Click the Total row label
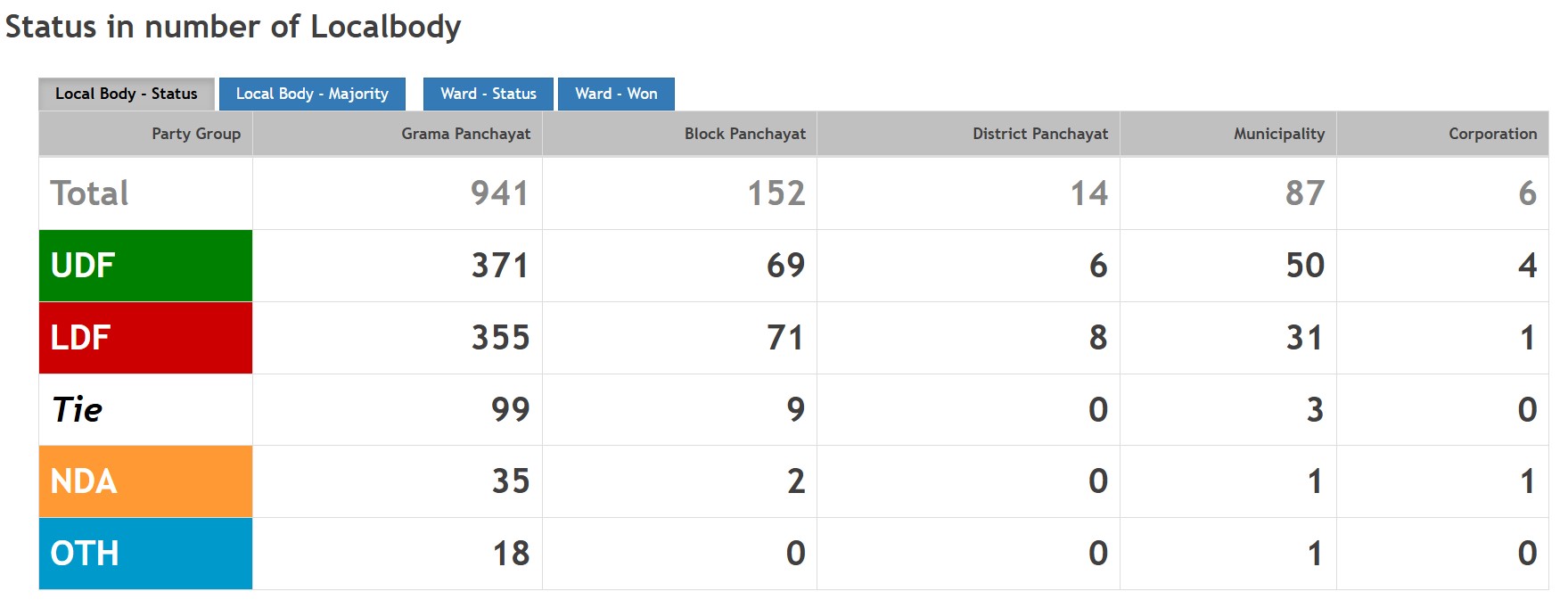The height and width of the screenshot is (608, 1568). coord(90,193)
